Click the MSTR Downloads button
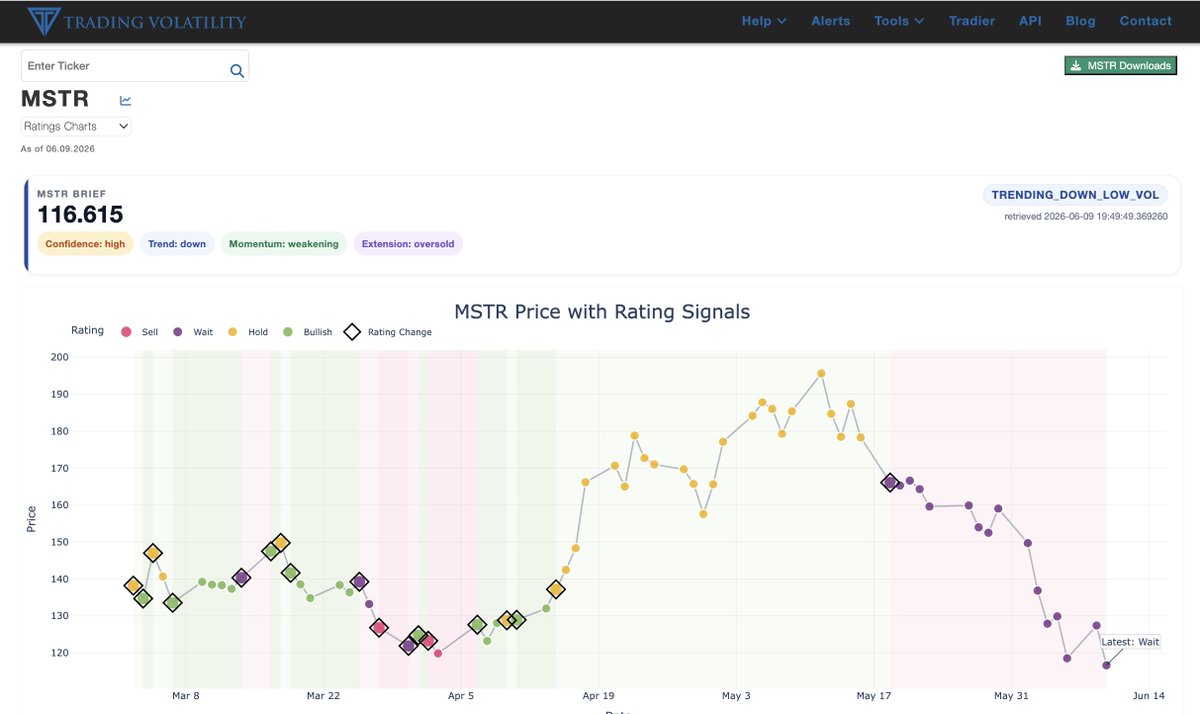This screenshot has height=714, width=1200. 1120,66
